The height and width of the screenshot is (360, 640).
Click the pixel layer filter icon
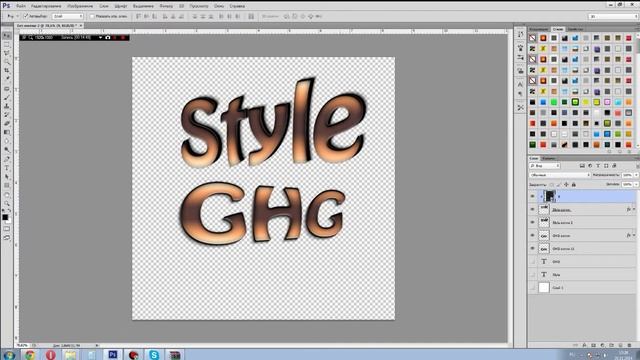pyautogui.click(x=582, y=166)
